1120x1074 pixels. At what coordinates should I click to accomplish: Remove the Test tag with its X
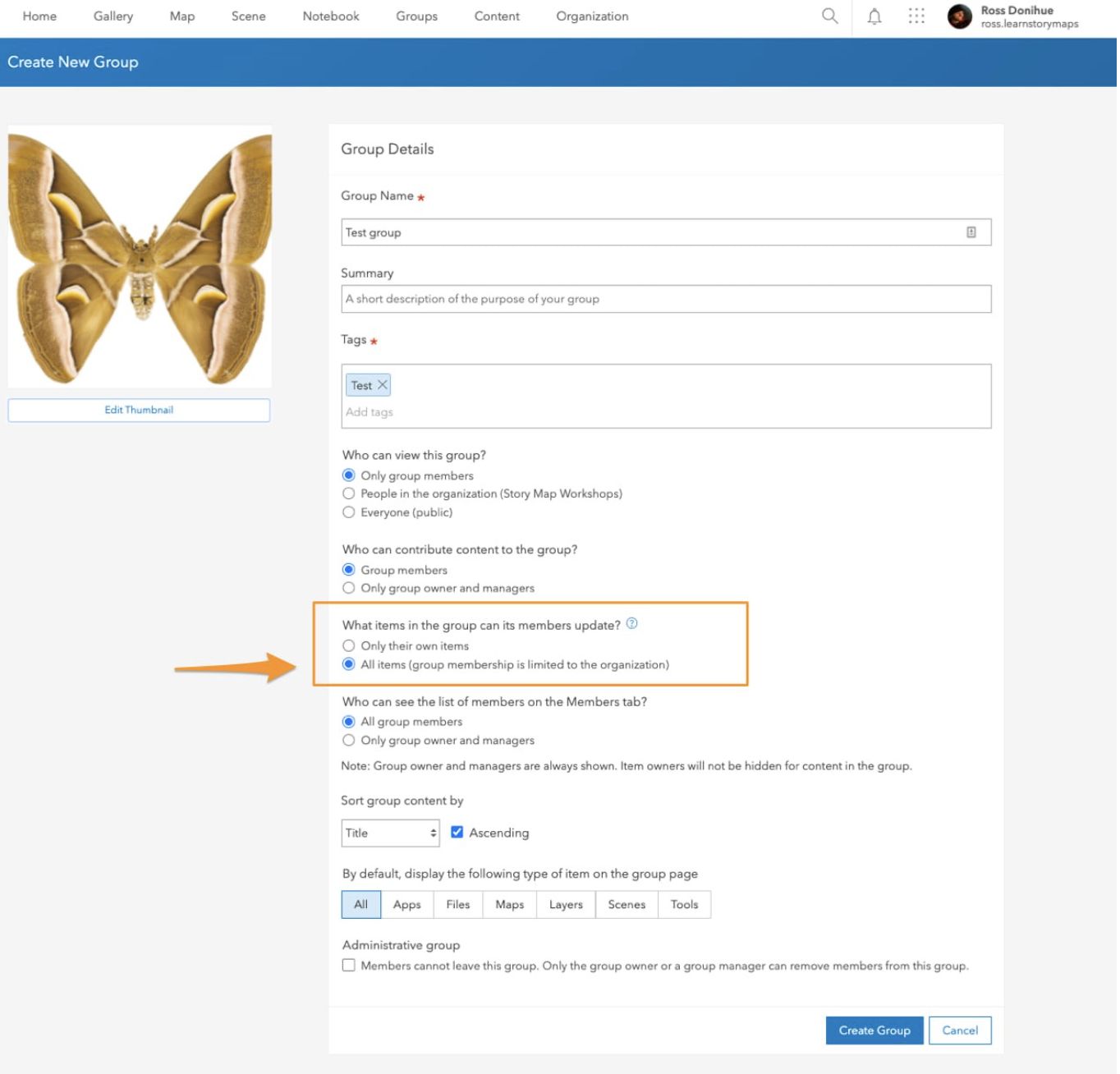[x=383, y=386]
